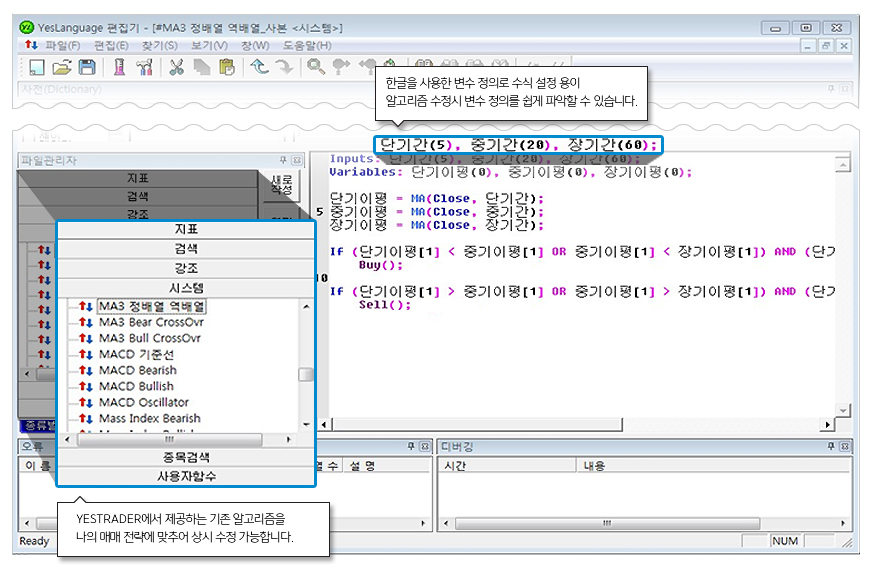Click code editor horizontal scrollbar right arrow

tap(827, 424)
